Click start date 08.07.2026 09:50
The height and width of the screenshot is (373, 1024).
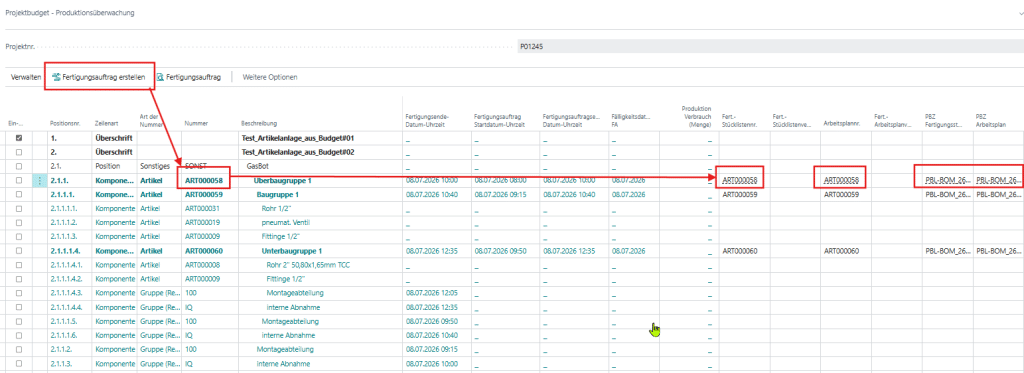pos(501,251)
